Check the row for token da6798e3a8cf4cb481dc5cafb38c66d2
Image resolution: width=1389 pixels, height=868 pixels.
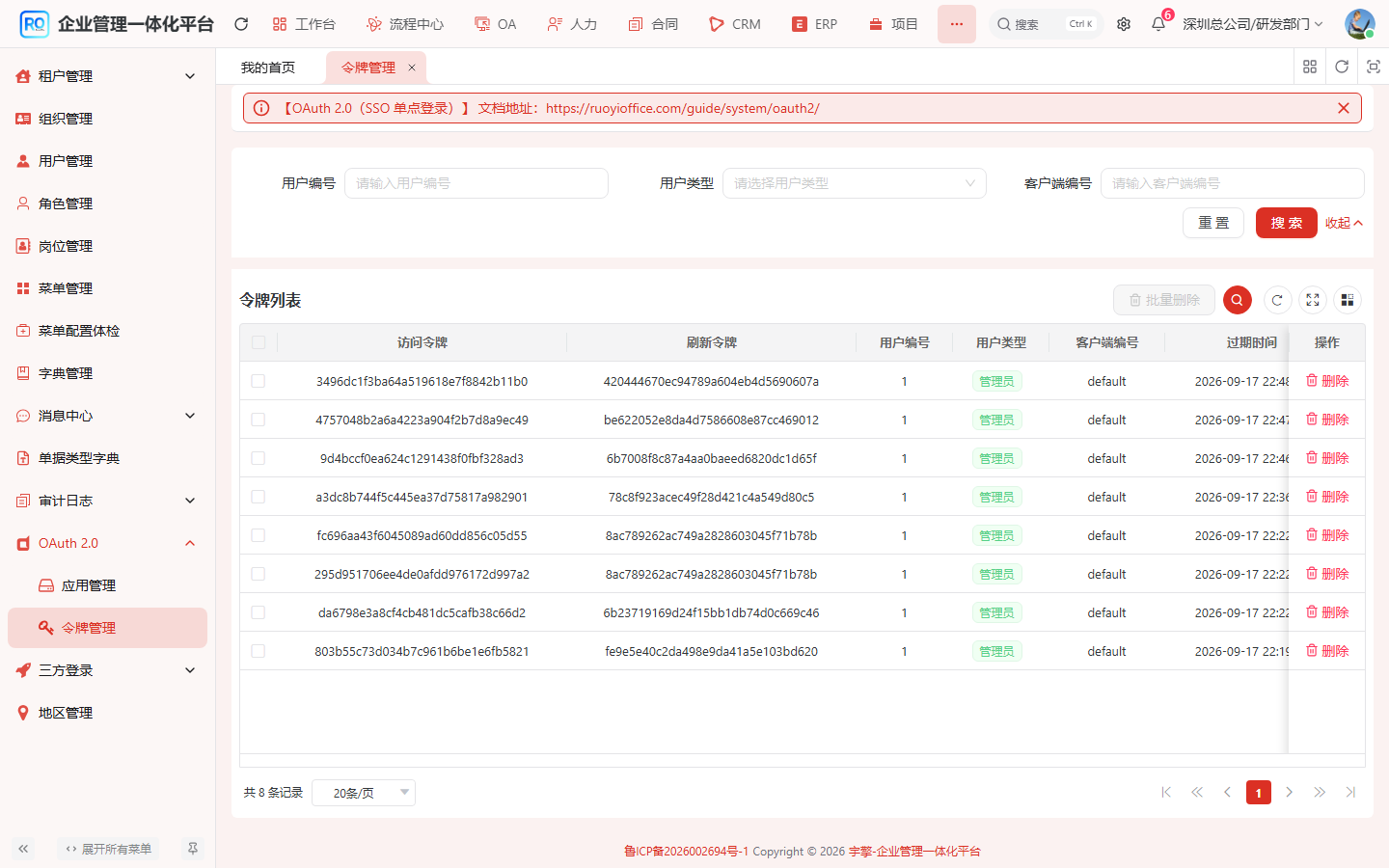point(258,612)
